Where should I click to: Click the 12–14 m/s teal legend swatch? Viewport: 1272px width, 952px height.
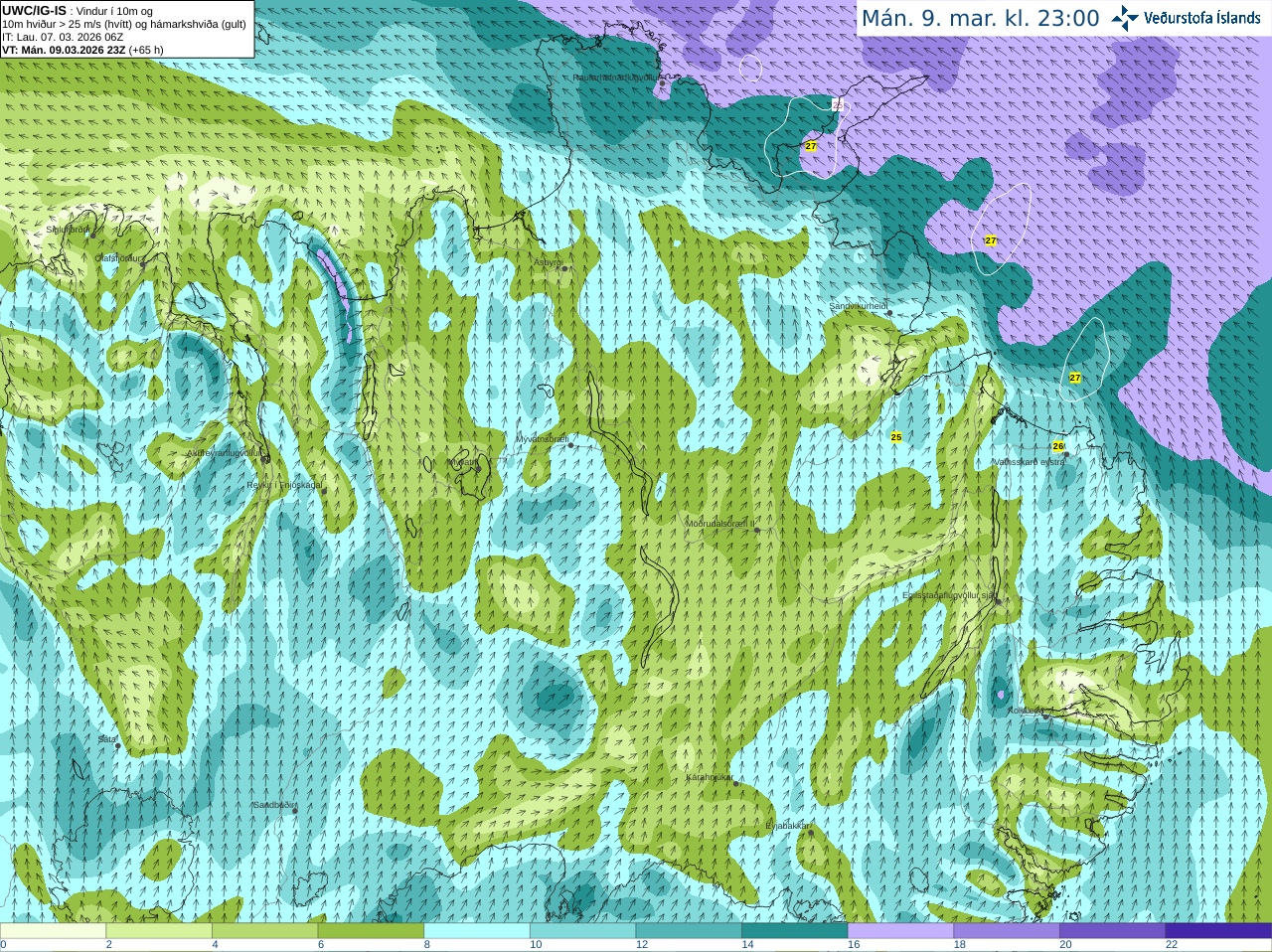(689, 930)
